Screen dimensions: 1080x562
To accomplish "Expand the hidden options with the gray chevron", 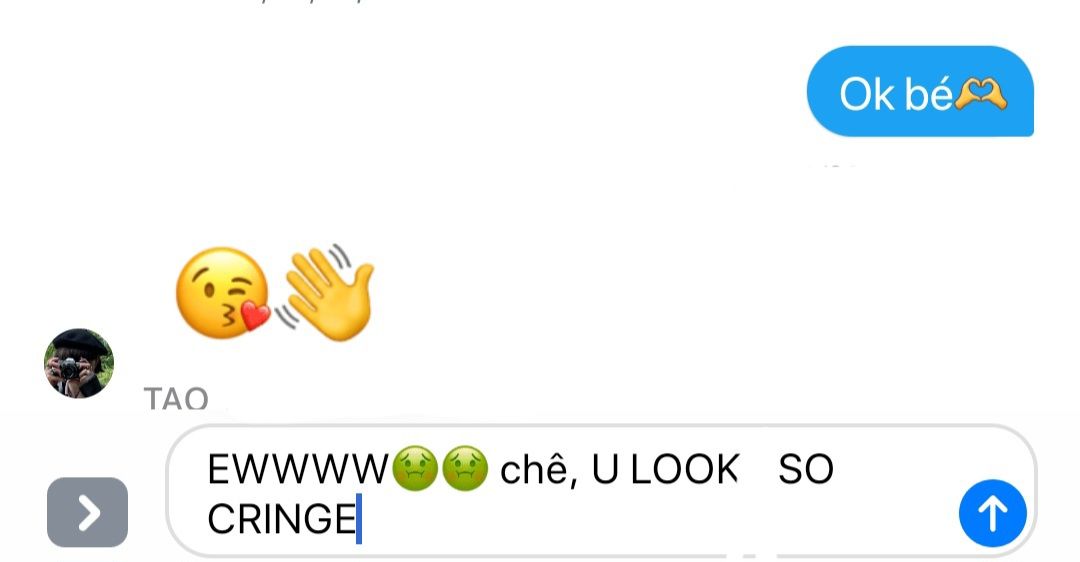I will tap(87, 512).
